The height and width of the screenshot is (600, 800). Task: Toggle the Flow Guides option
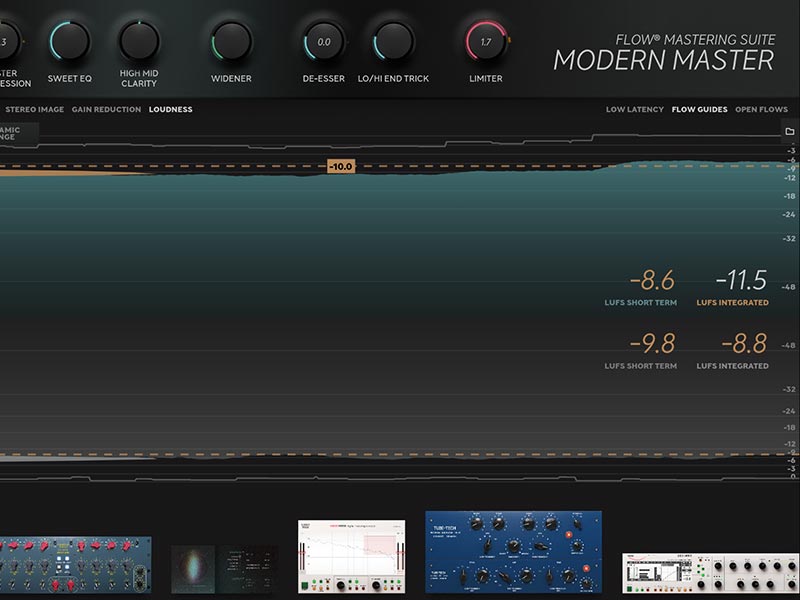click(x=697, y=109)
